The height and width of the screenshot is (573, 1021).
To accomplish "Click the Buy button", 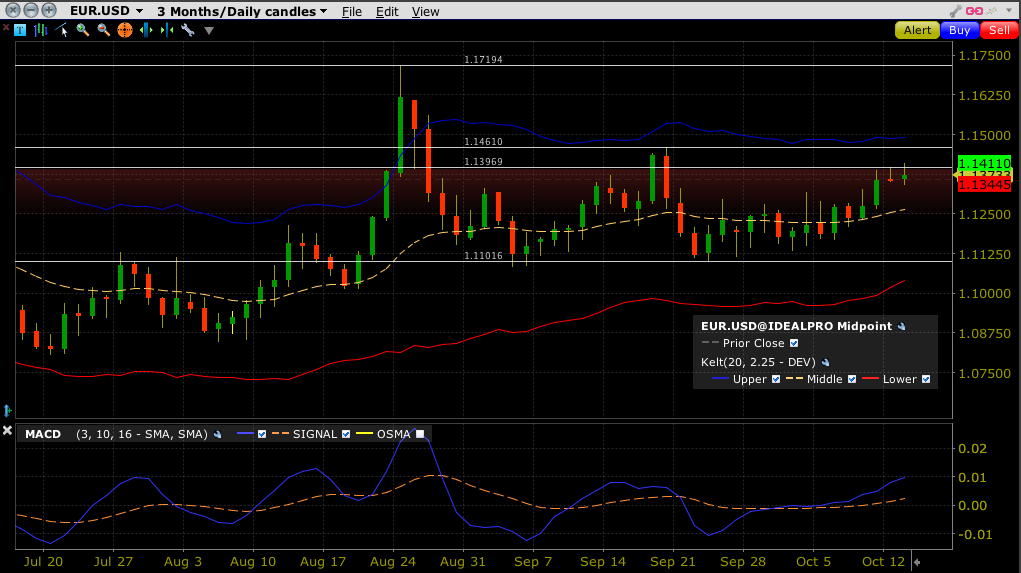I will pyautogui.click(x=959, y=30).
